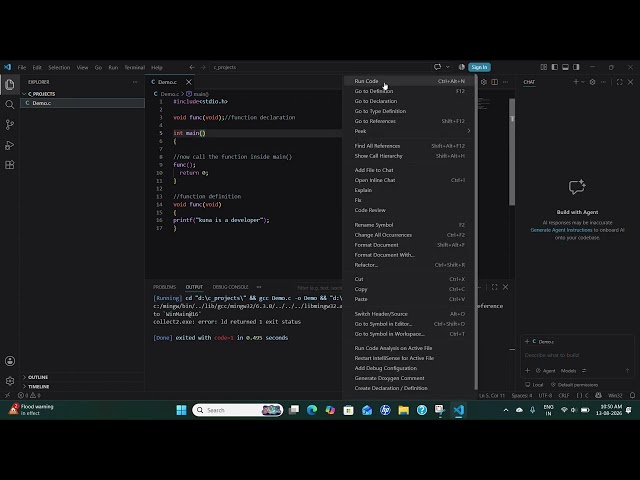This screenshot has height=480, width=640.
Task: Switch to the PROBLEMS tab
Action: (164, 287)
